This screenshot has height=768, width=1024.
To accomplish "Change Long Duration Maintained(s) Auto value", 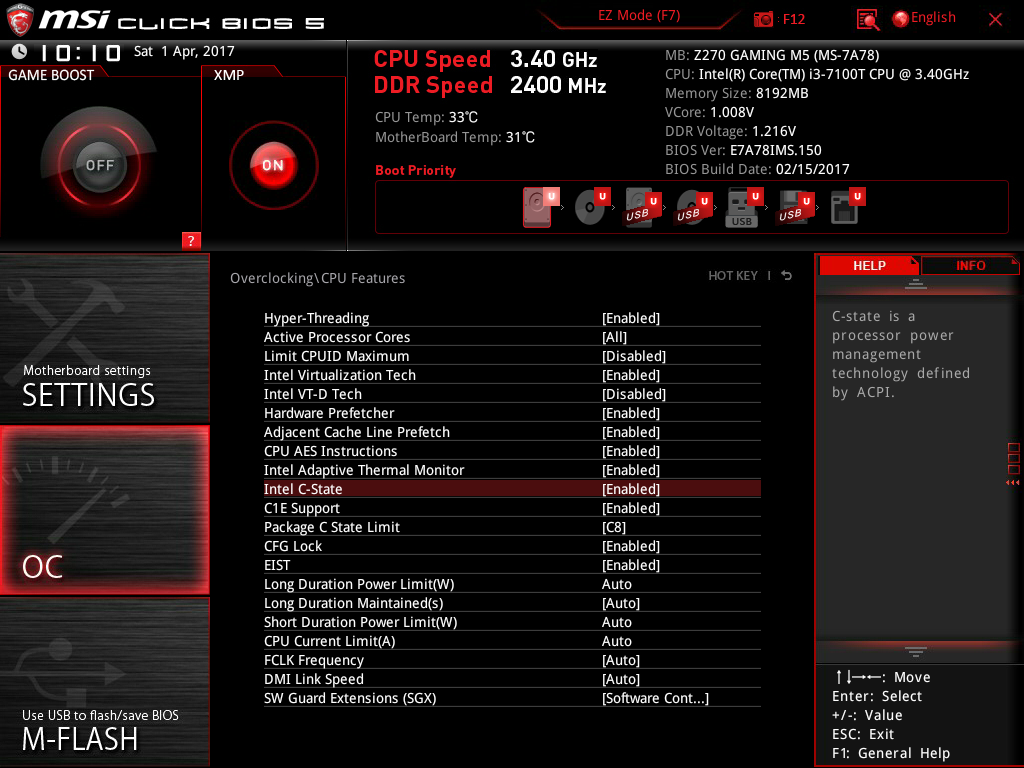I will pyautogui.click(x=620, y=603).
